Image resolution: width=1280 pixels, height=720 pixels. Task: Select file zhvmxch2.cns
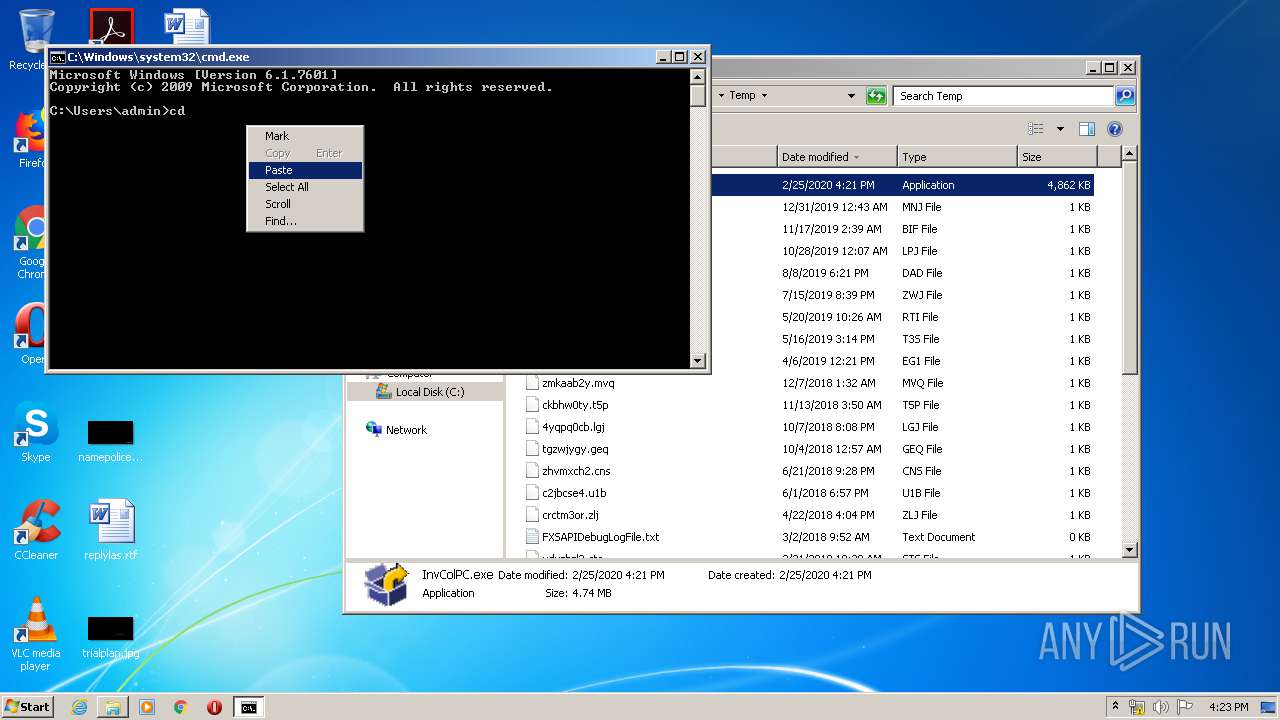tap(576, 471)
